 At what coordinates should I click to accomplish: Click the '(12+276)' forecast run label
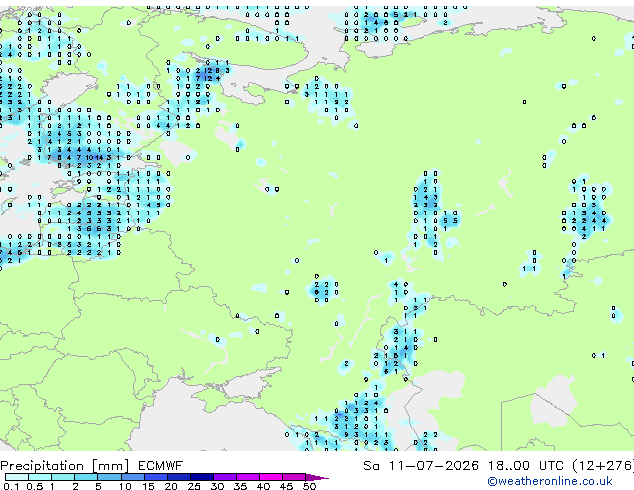click(603, 466)
